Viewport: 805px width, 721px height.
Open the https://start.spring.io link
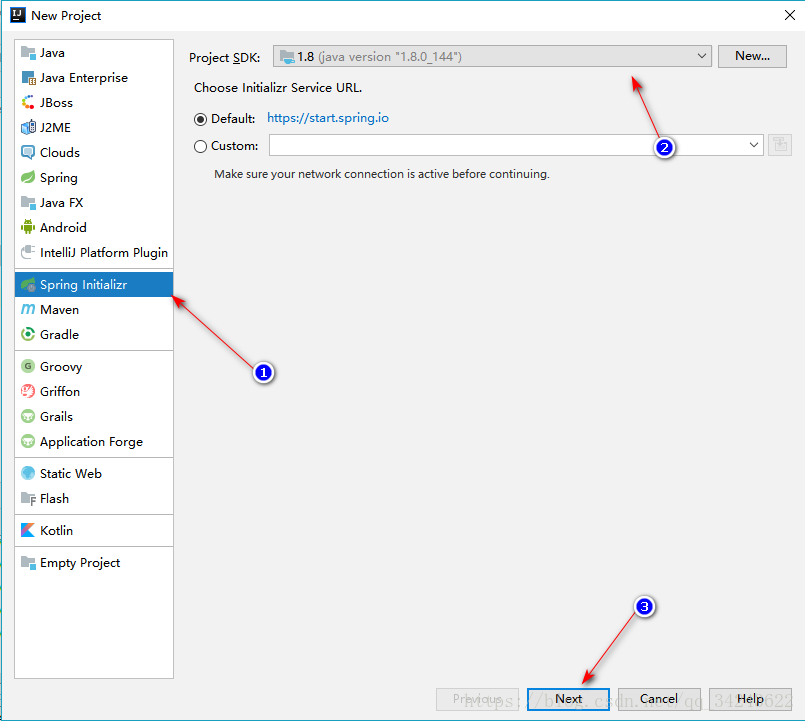tap(328, 118)
